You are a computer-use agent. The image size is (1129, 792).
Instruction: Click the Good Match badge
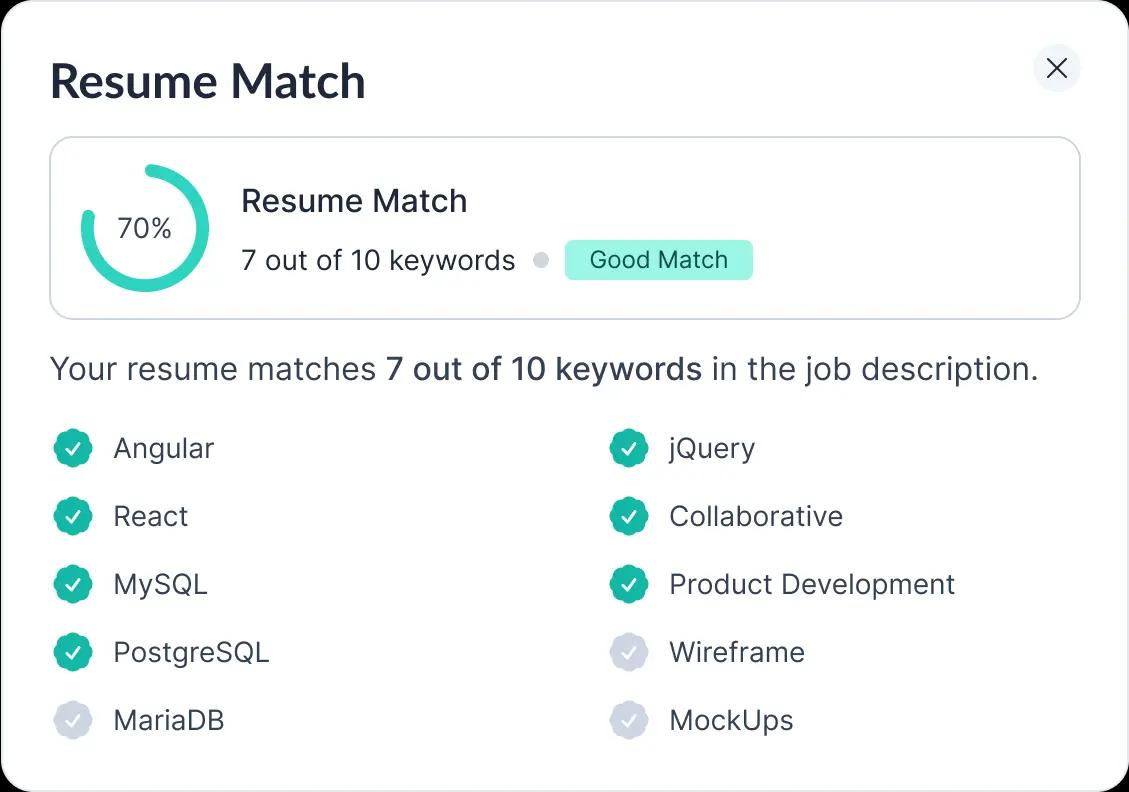point(658,260)
